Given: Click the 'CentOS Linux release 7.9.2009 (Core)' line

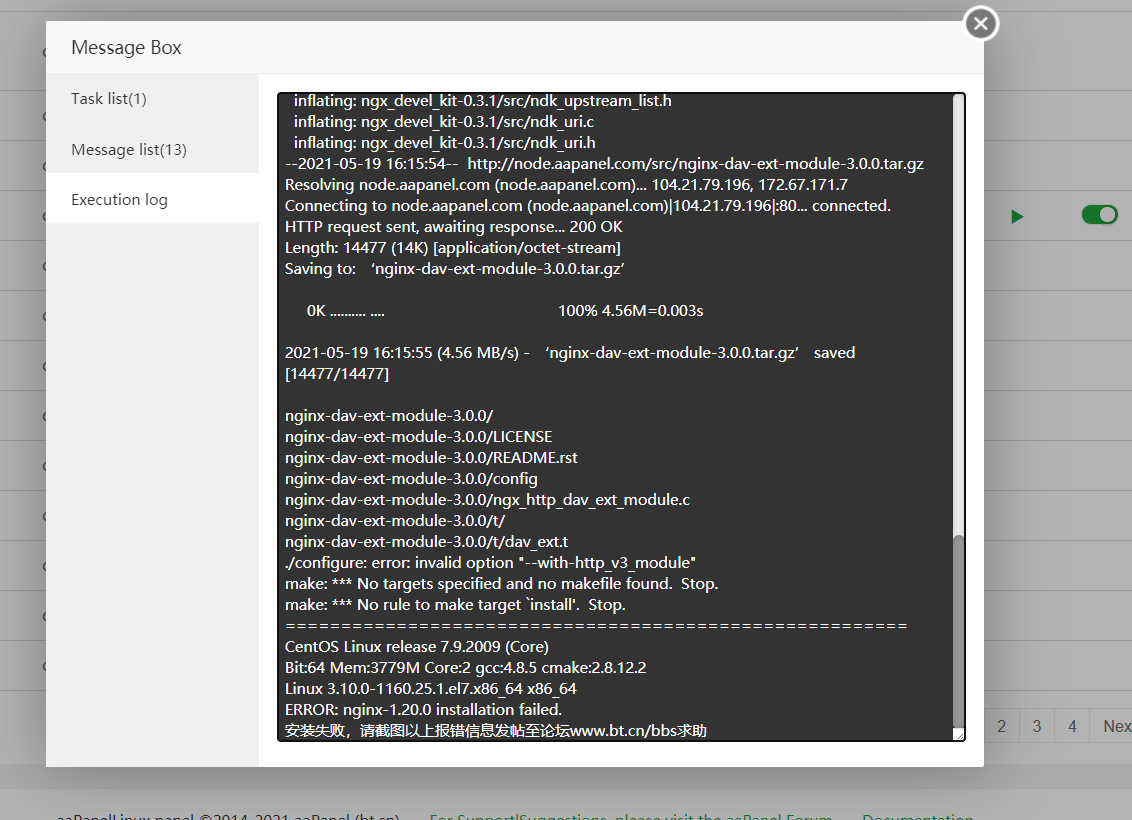Looking at the screenshot, I should [417, 647].
